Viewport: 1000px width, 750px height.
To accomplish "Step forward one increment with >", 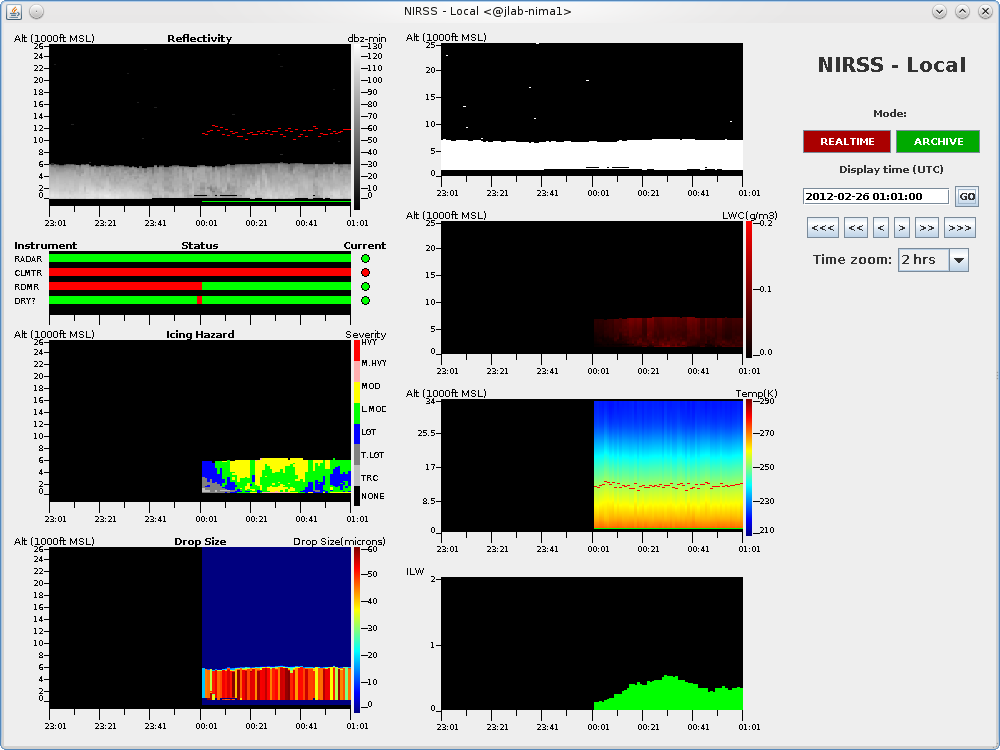I will pos(901,228).
